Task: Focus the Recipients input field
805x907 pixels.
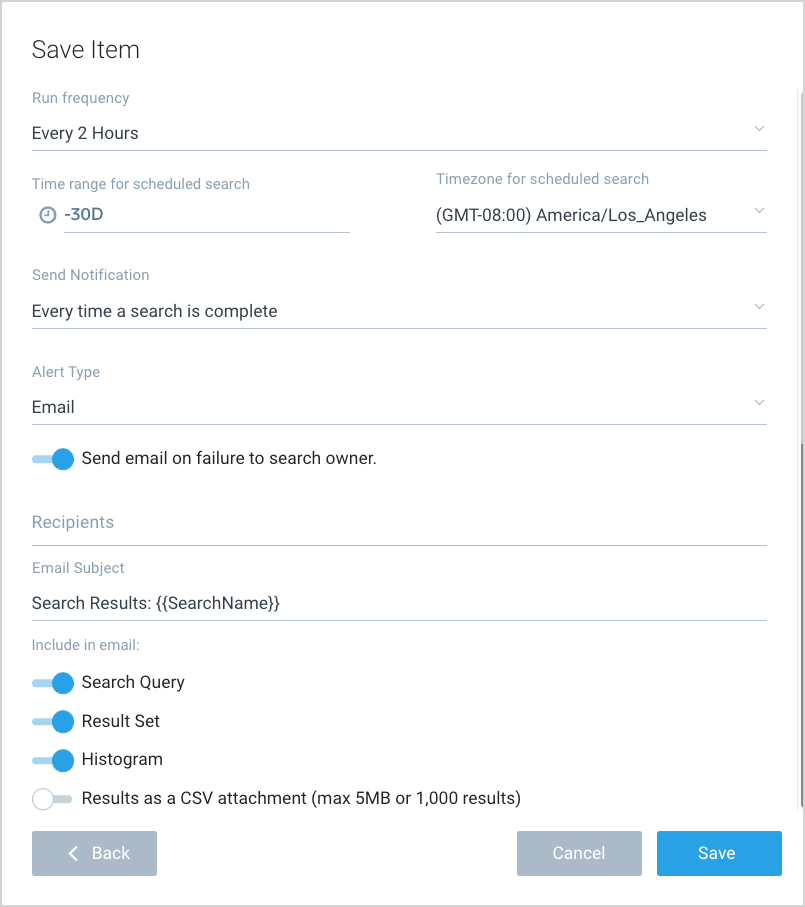Action: click(398, 530)
